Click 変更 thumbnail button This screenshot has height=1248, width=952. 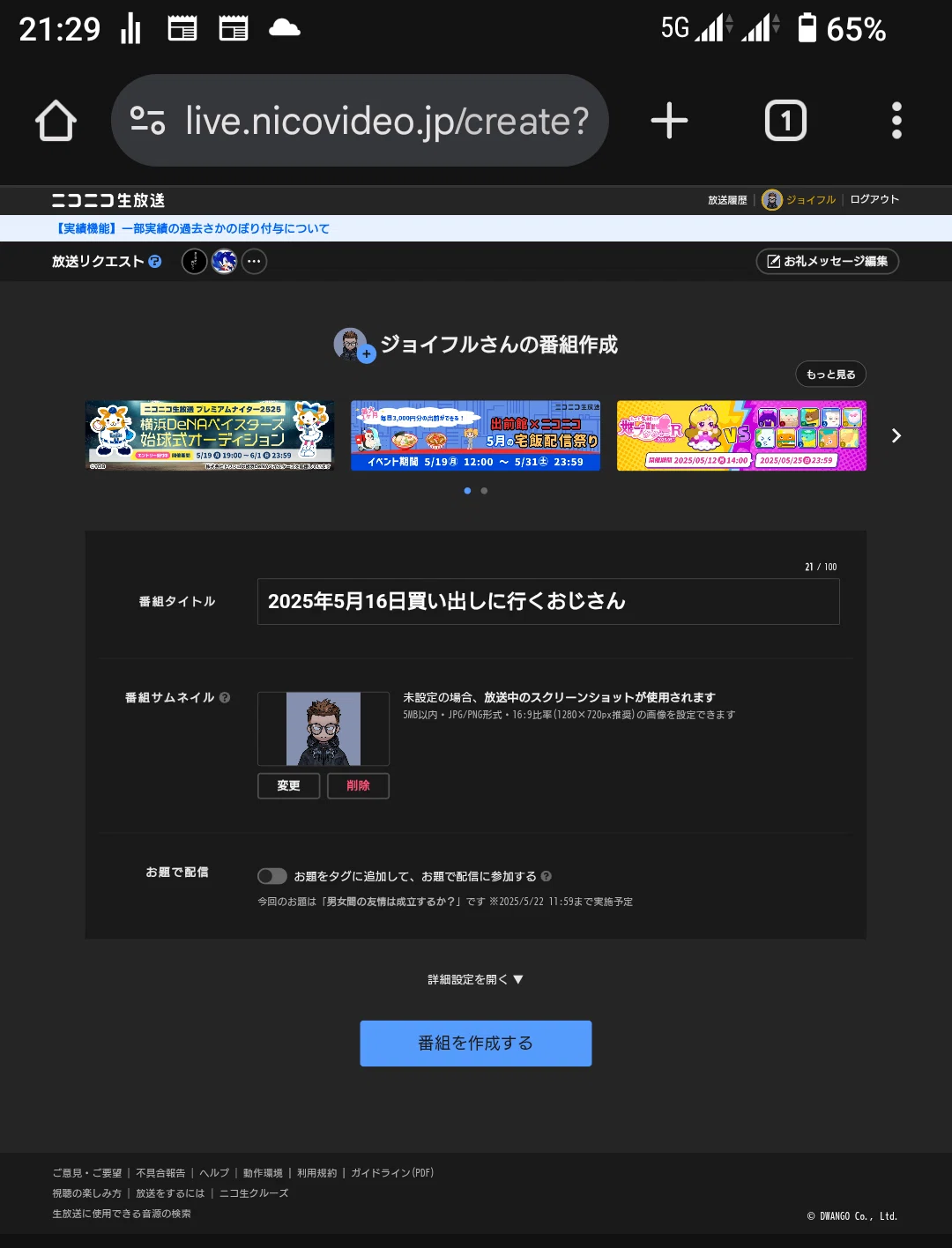pos(288,785)
